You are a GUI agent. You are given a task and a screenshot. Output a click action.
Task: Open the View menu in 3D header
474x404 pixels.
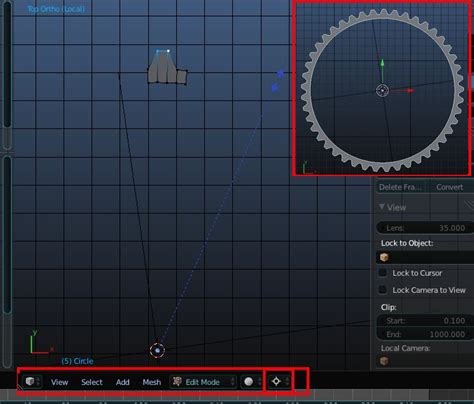click(59, 382)
